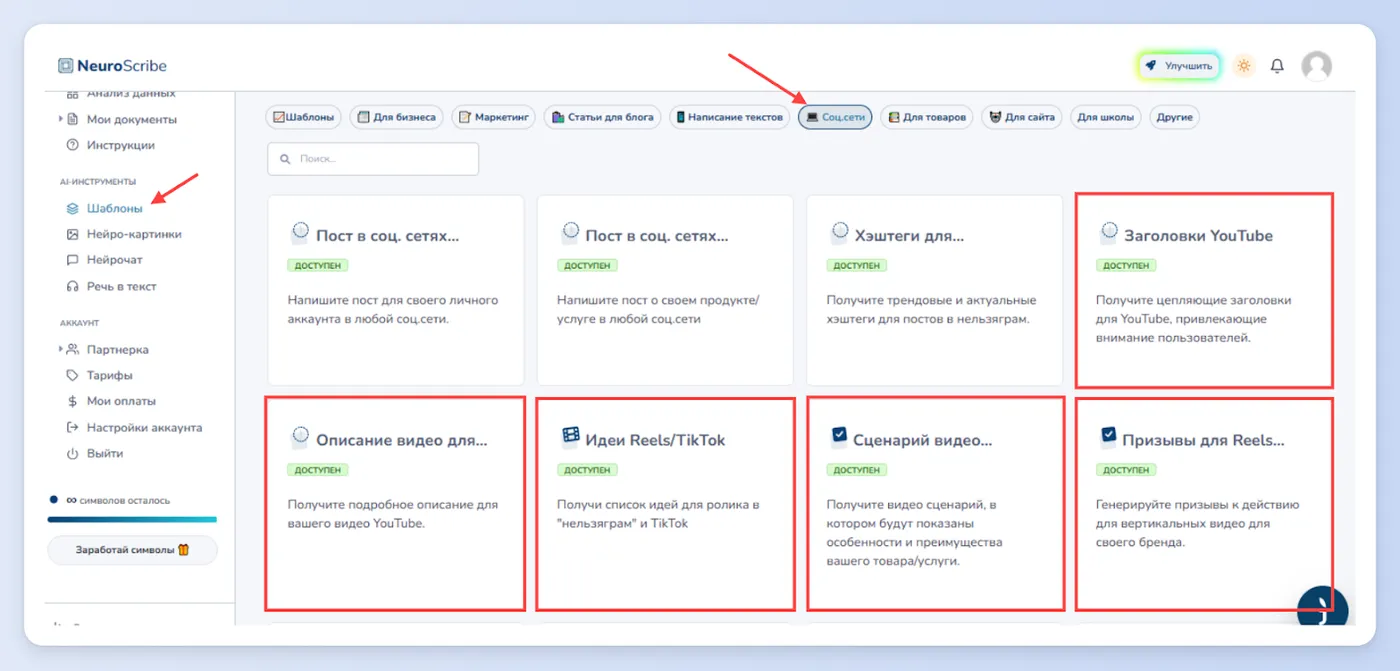Open the Для товаров tab

926,117
